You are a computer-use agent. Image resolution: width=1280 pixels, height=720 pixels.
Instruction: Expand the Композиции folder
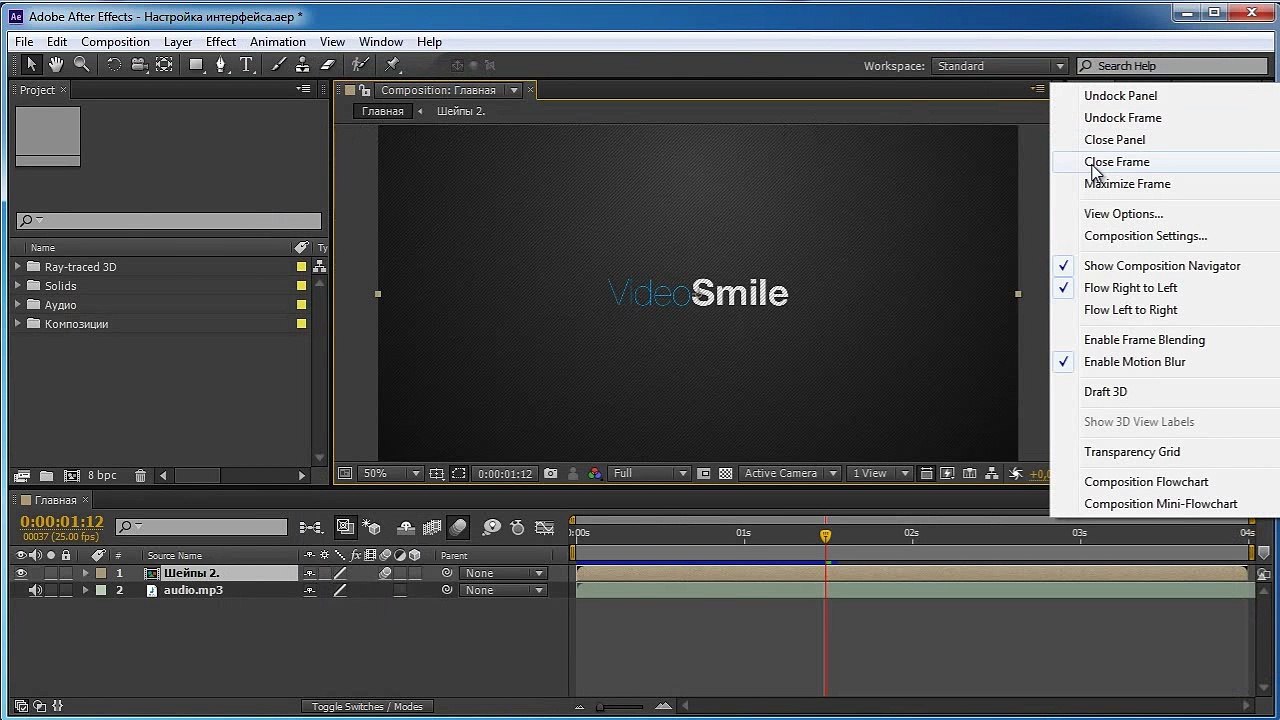pos(18,324)
